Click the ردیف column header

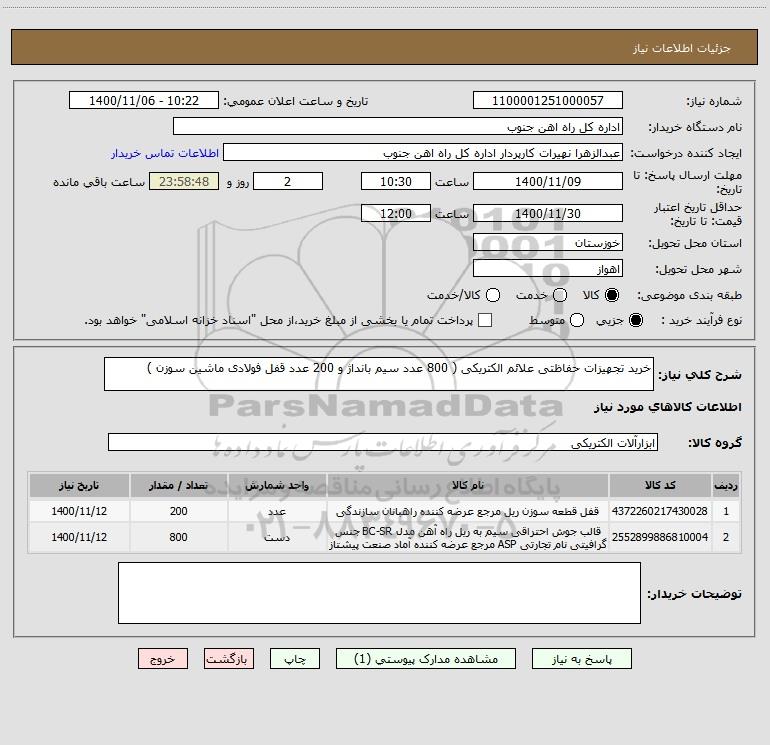click(726, 485)
